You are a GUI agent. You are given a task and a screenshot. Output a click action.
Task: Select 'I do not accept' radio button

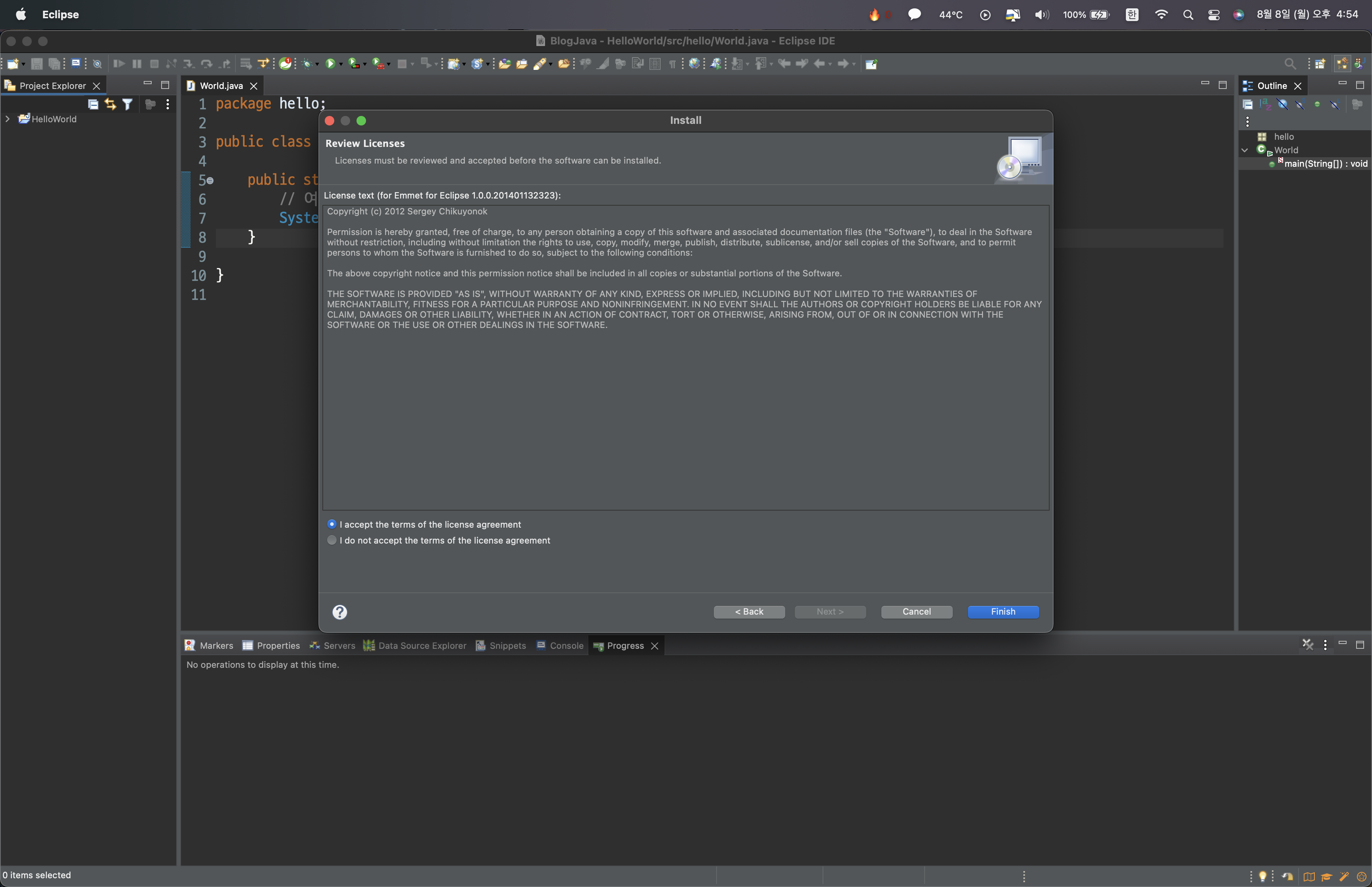[x=331, y=540]
